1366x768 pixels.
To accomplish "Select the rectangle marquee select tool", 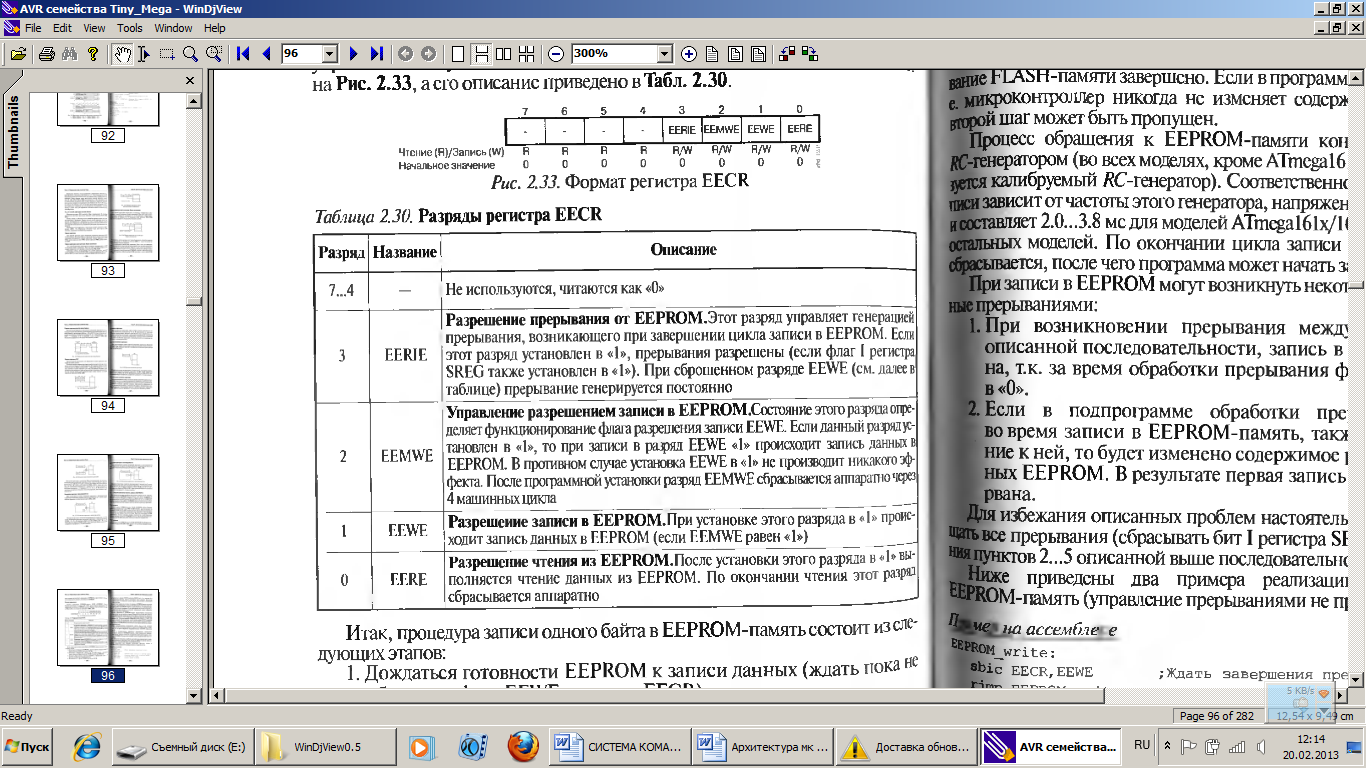I will 167,54.
